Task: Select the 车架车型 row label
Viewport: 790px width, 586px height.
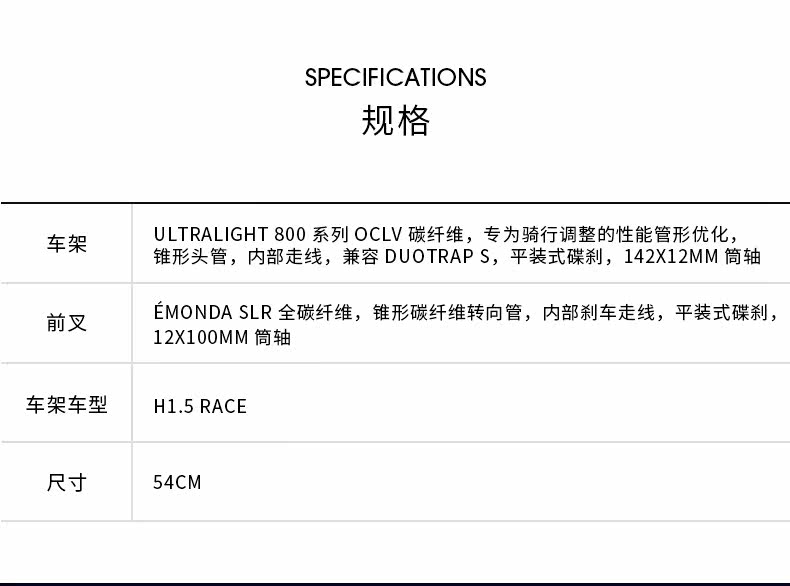Action: tap(67, 405)
